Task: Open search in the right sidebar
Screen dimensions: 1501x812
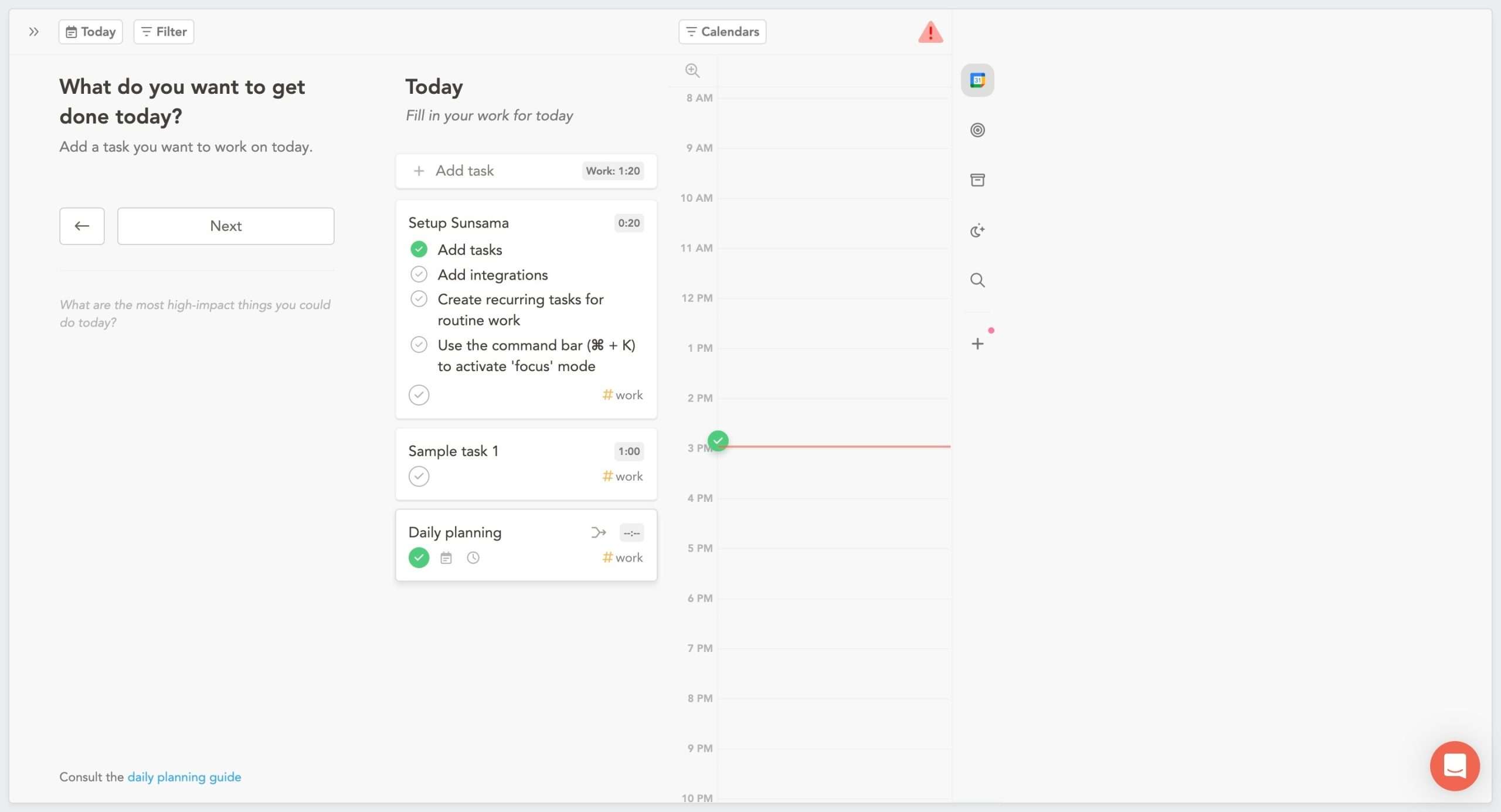Action: [977, 280]
